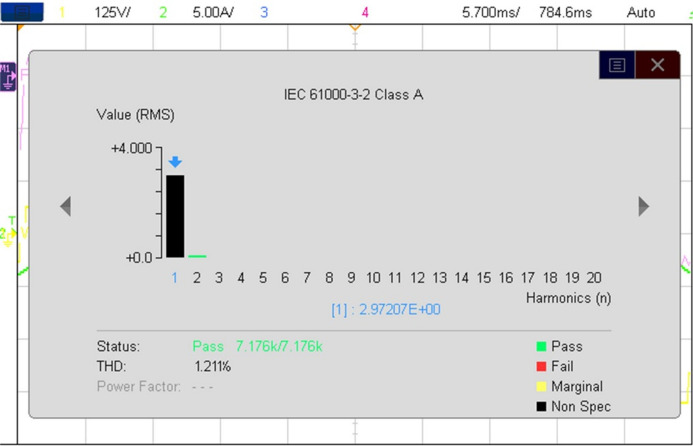The image size is (693, 446).
Task: Open the blue main menu icon
Action: click(22, 12)
